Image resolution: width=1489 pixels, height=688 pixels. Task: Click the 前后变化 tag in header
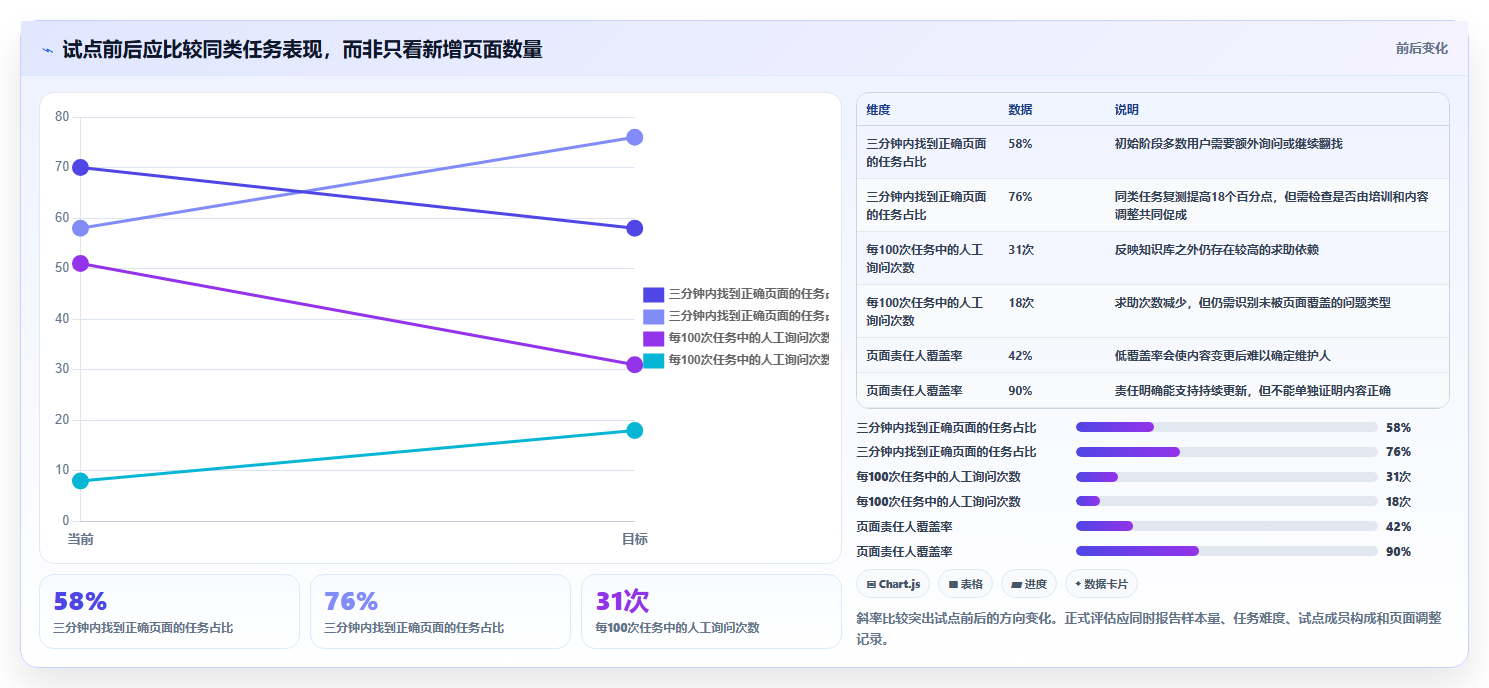1421,49
